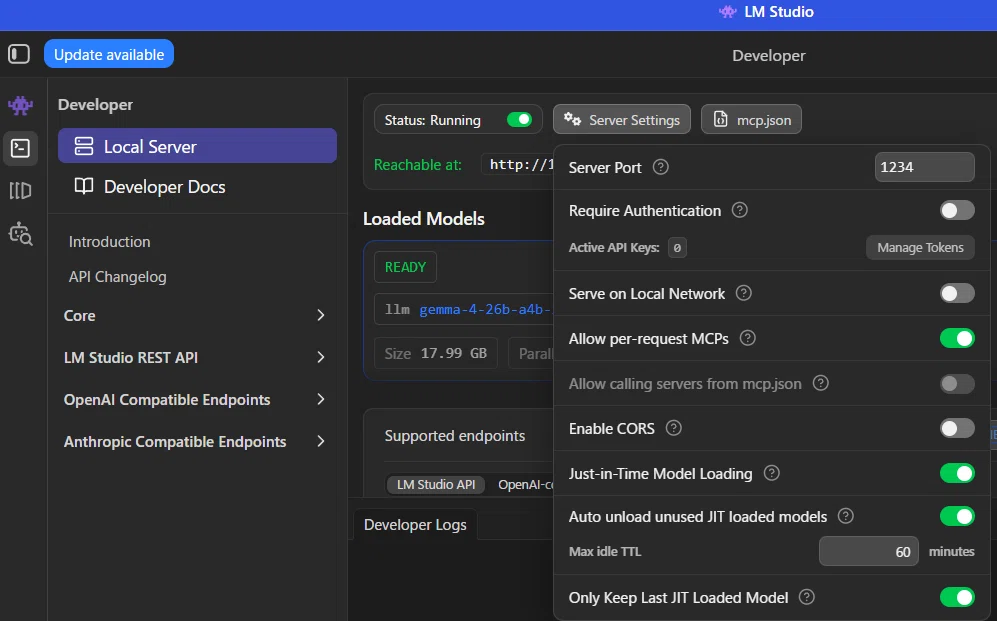997x621 pixels.
Task: Open the Developer Logs tab
Action: pos(415,524)
